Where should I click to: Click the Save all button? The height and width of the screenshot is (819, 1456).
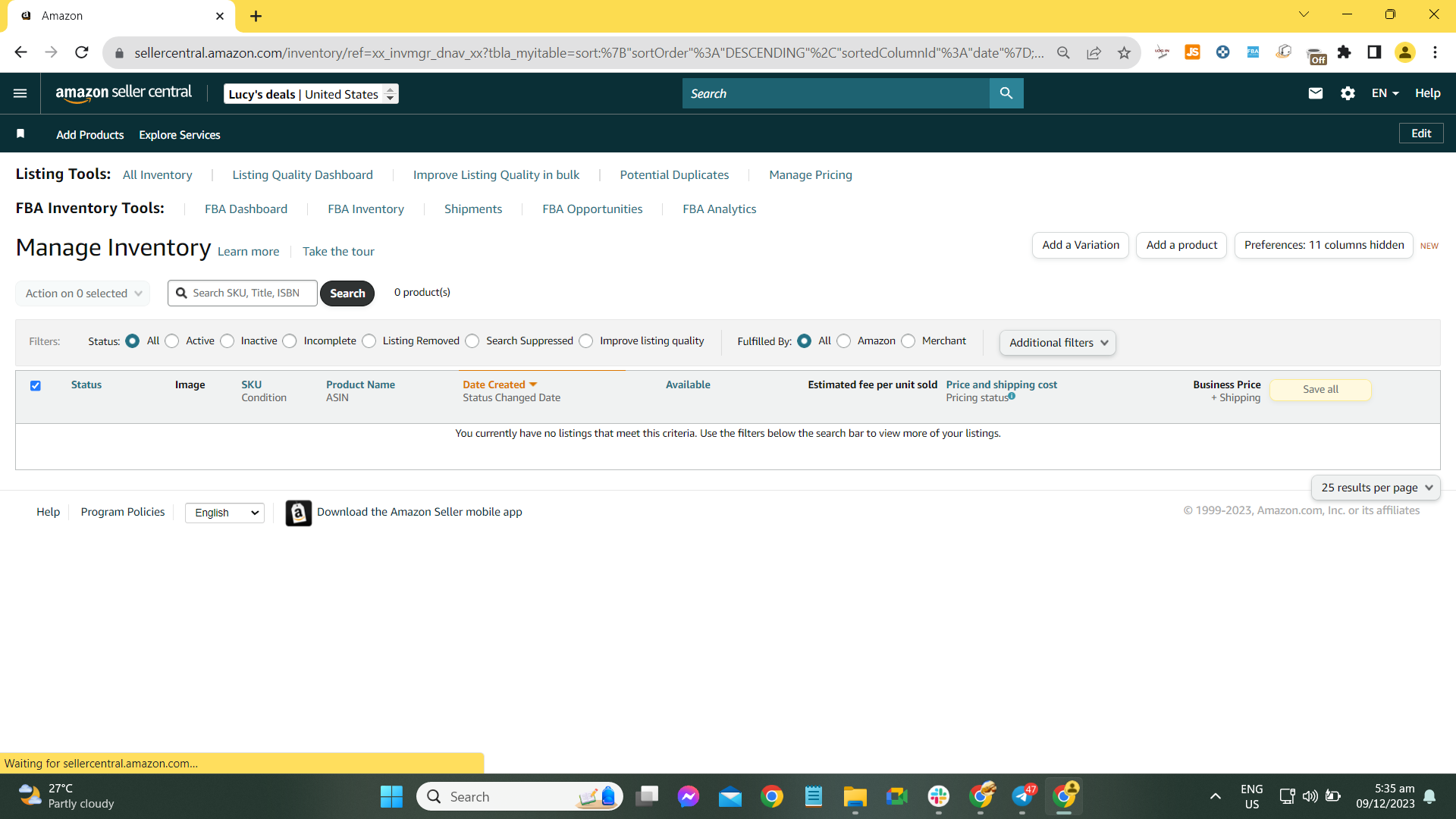[x=1320, y=390]
